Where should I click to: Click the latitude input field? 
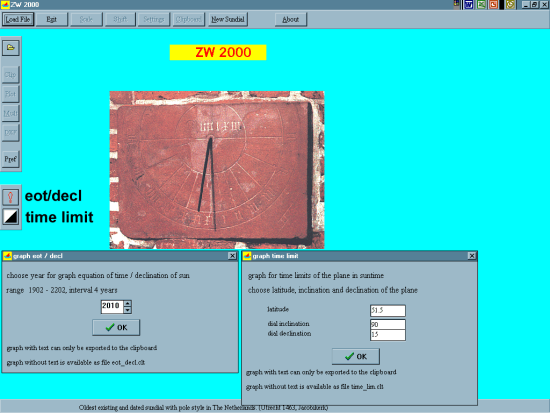(x=388, y=311)
